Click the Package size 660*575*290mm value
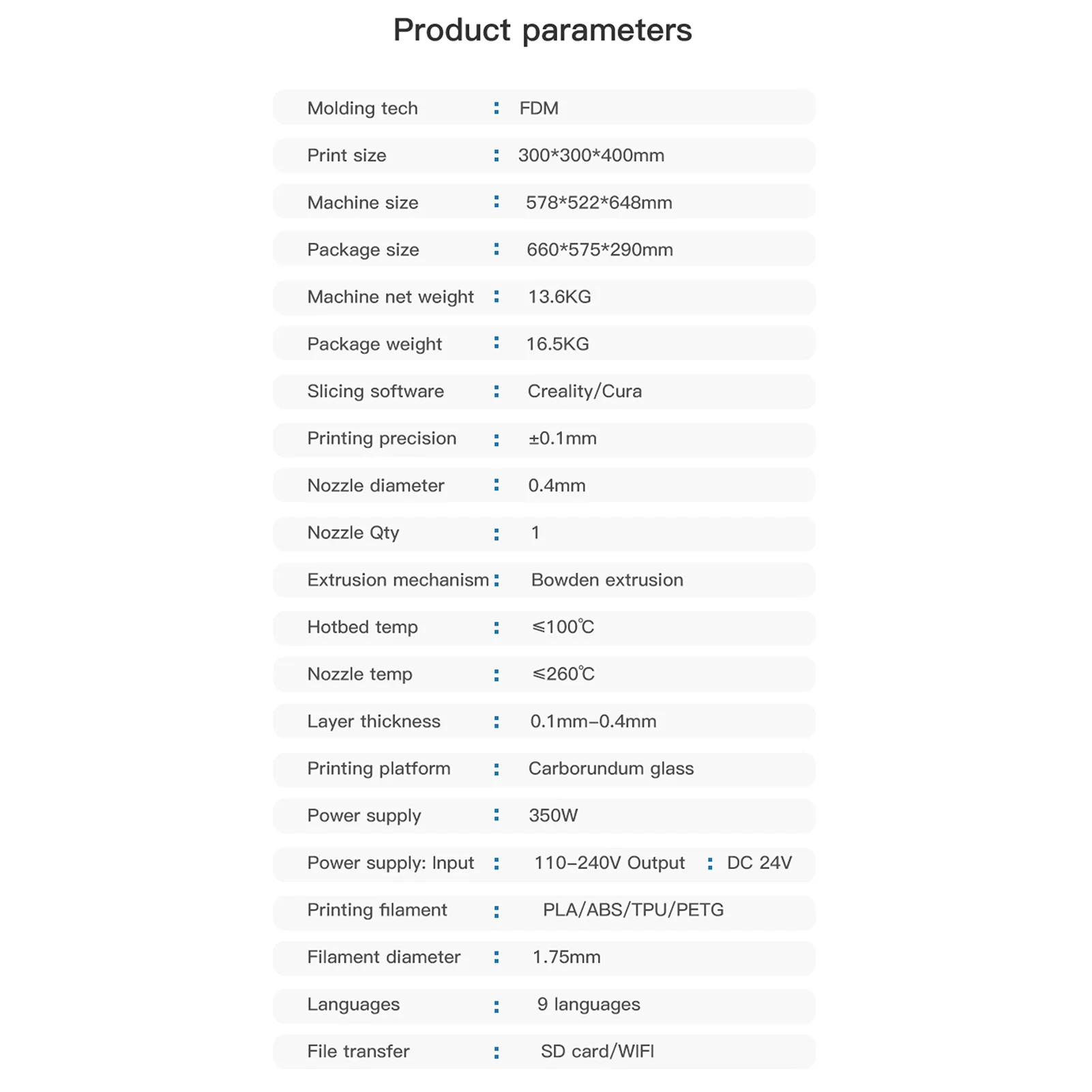This screenshot has width=1092, height=1092. coord(600,250)
